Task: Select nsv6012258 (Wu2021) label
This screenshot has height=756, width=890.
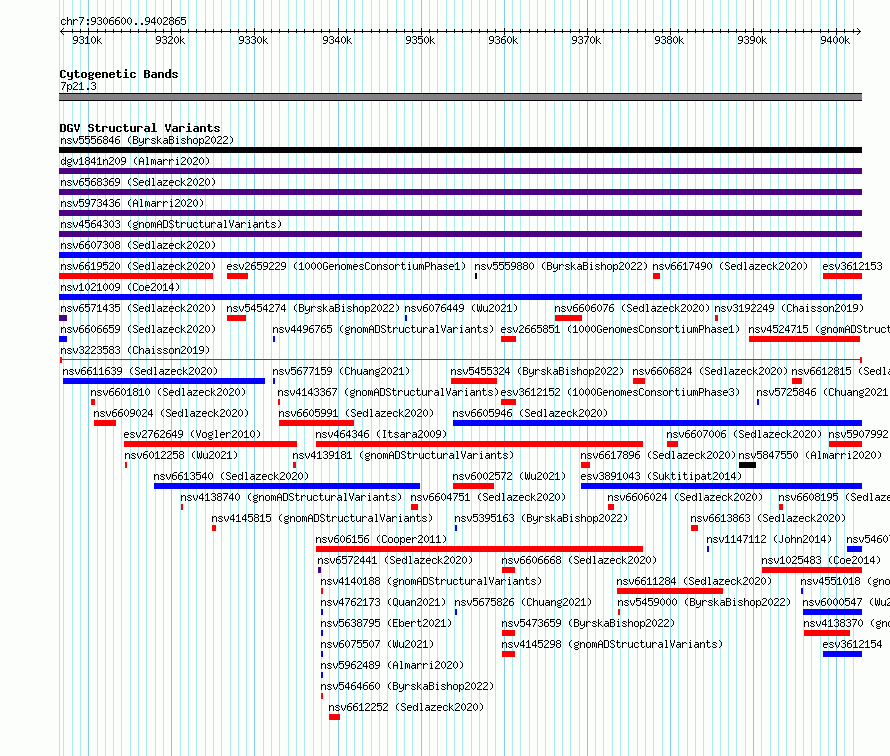Action: [x=181, y=455]
